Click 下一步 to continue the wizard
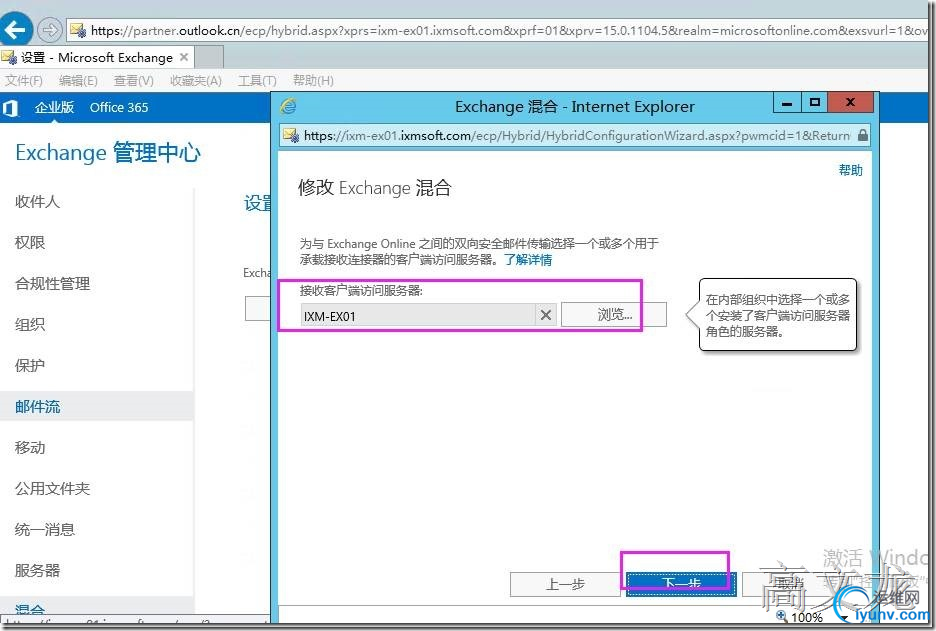936x631 pixels. coord(681,584)
